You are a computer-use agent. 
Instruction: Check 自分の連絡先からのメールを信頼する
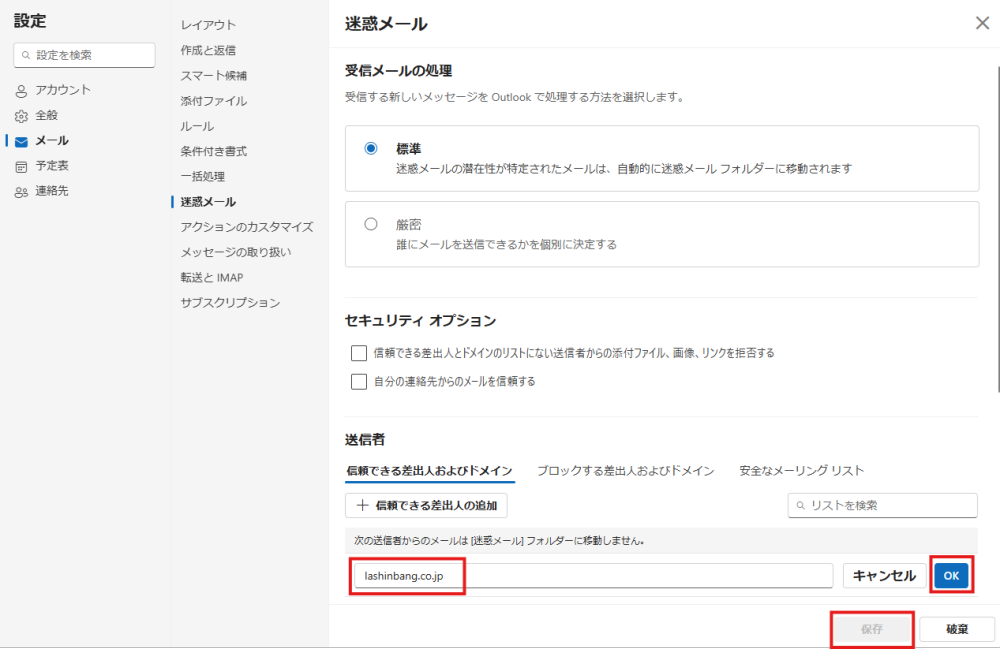tap(359, 381)
